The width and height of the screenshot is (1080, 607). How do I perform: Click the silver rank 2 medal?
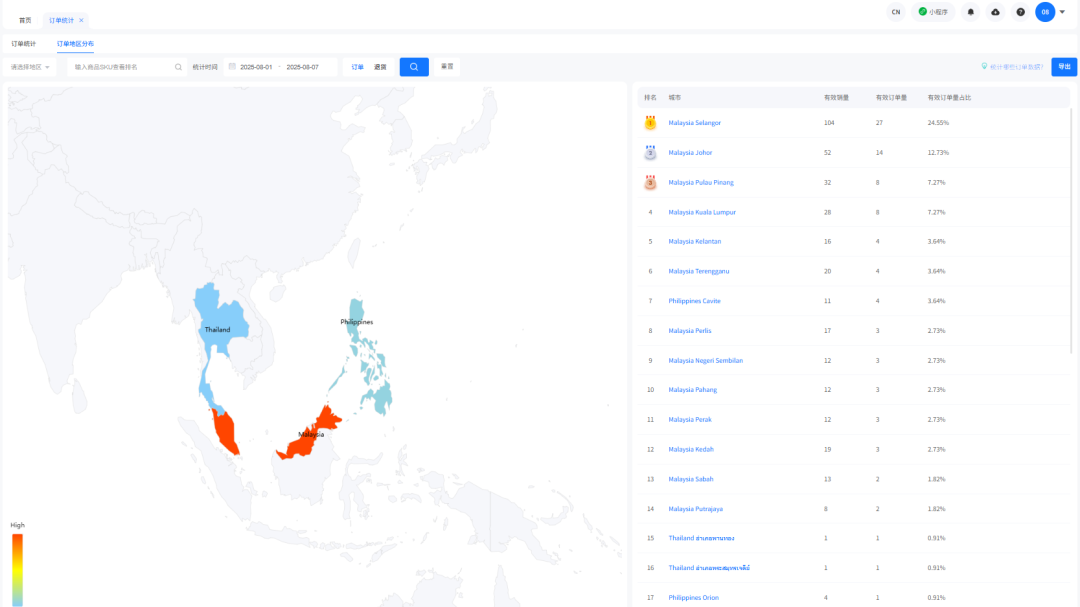(650, 152)
